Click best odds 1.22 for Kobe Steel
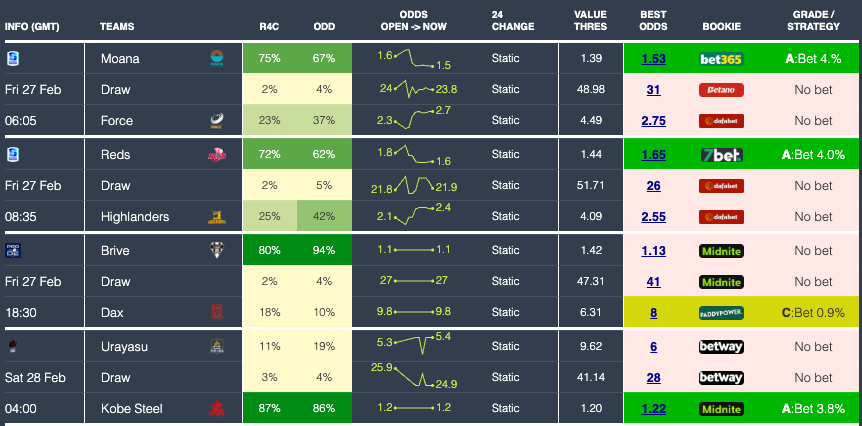 pyautogui.click(x=653, y=409)
